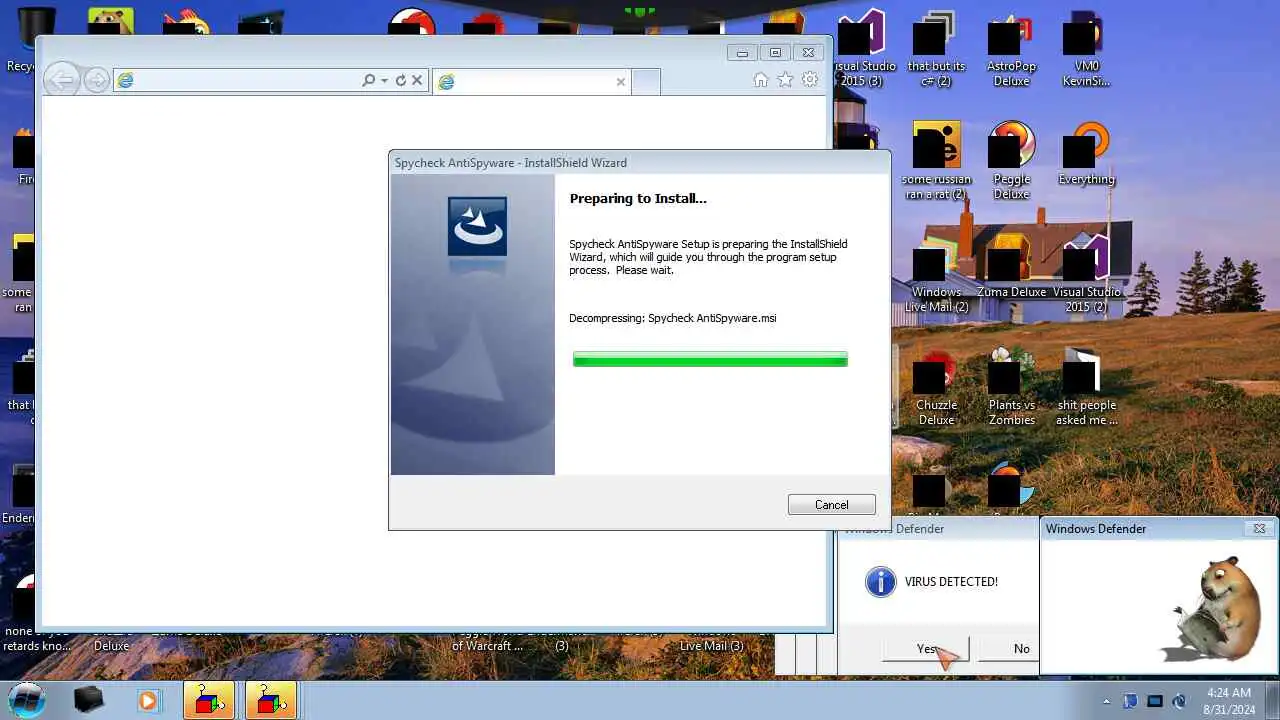Switch to the second colored-cubes taskbar app
The width and height of the screenshot is (1280, 720).
[271, 700]
